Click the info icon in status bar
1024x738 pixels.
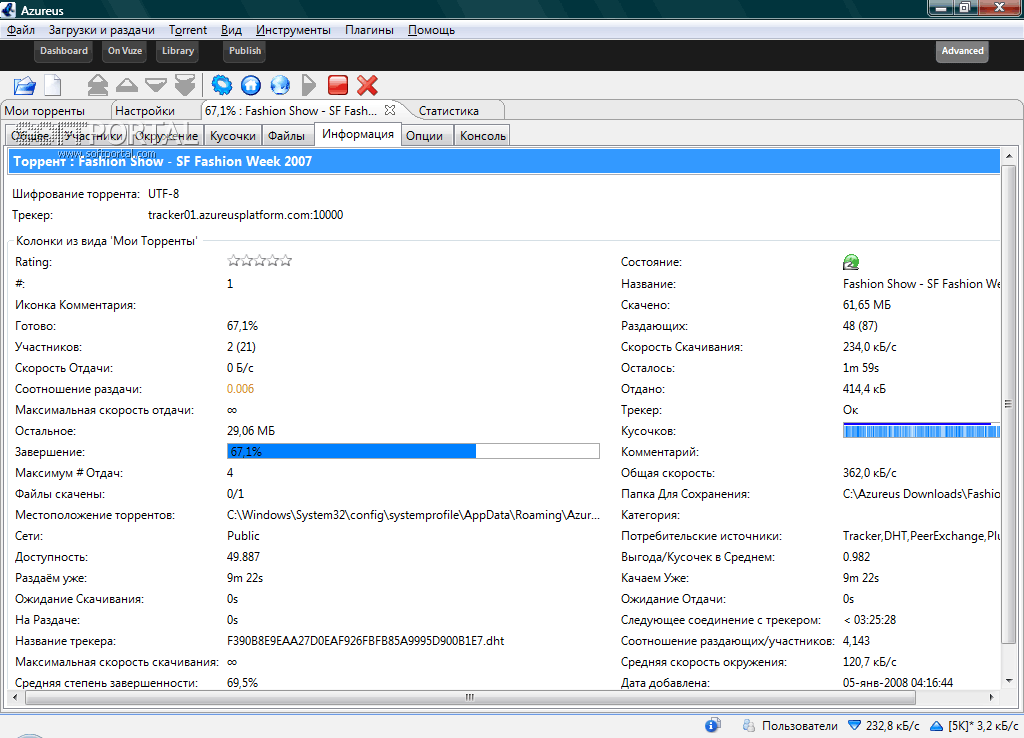pos(712,725)
